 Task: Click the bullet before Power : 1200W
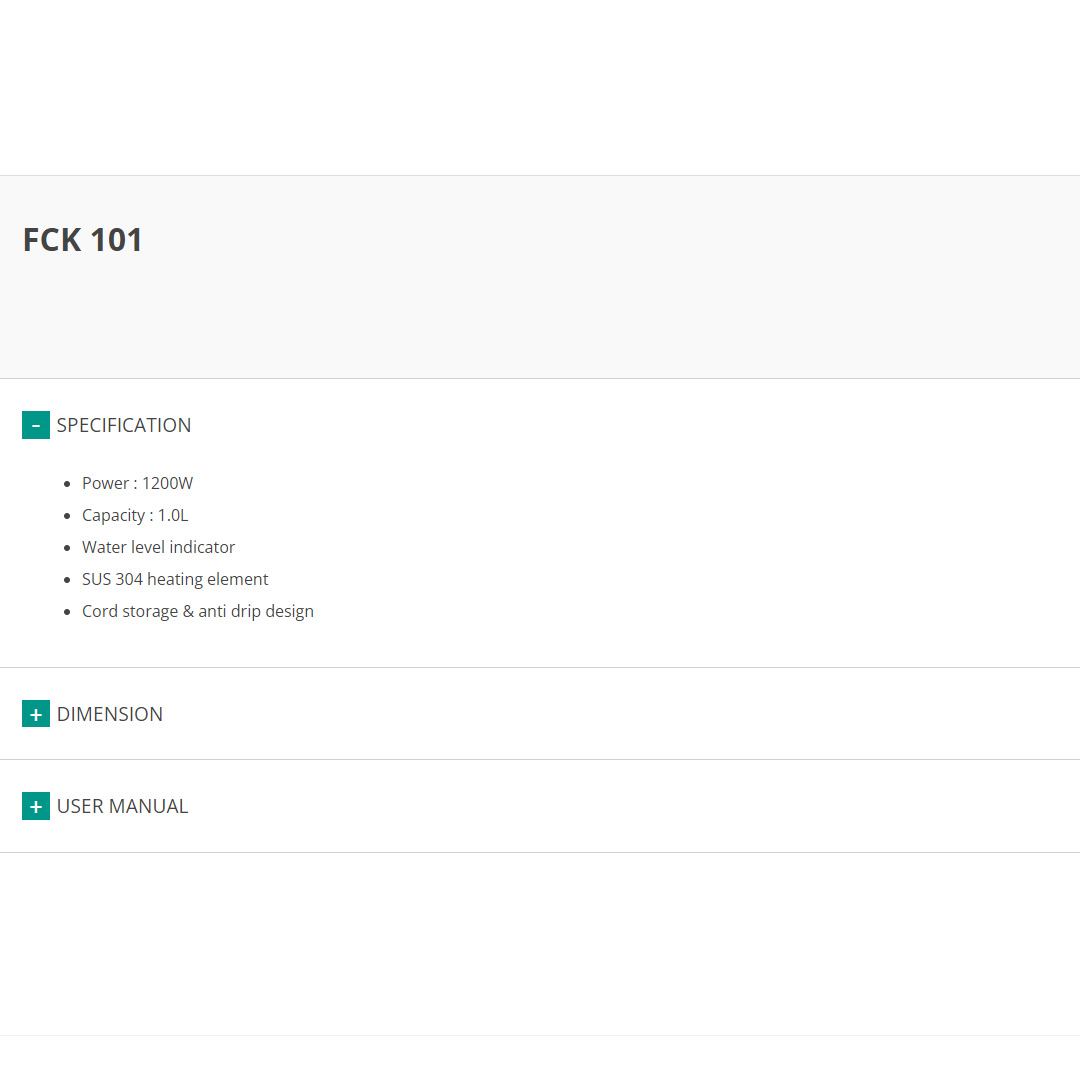[68, 484]
